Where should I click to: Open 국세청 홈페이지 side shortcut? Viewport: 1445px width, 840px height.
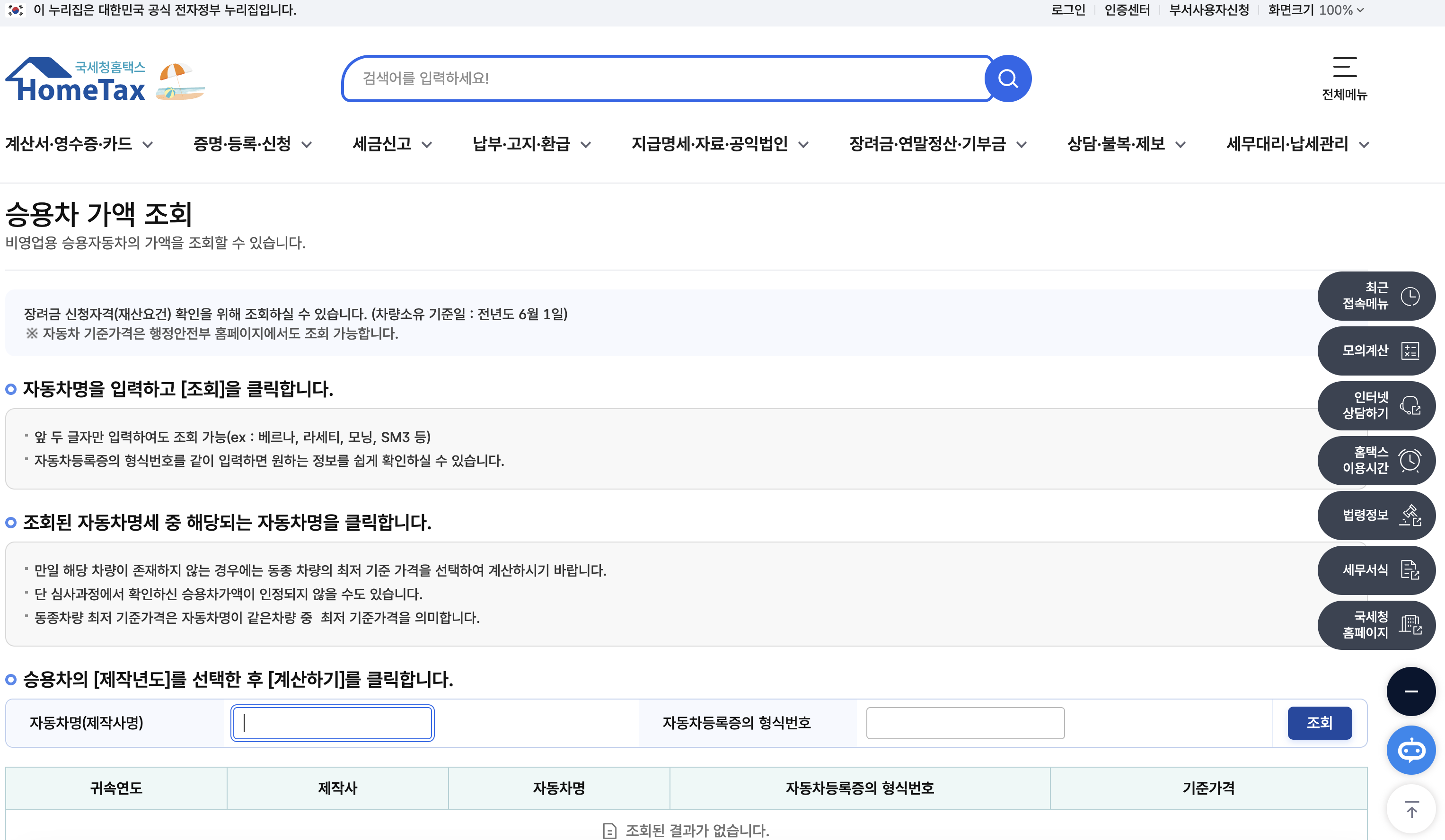pyautogui.click(x=1375, y=625)
